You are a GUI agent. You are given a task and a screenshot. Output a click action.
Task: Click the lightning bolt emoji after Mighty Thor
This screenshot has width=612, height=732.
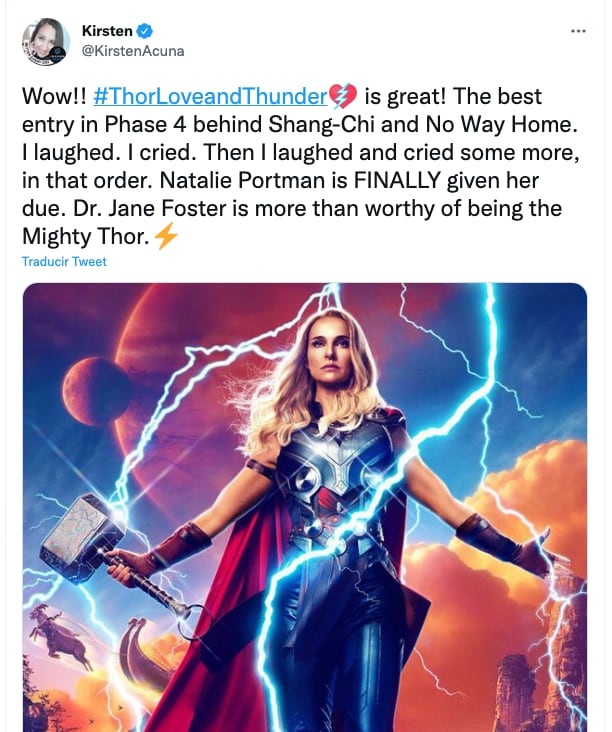pos(166,236)
